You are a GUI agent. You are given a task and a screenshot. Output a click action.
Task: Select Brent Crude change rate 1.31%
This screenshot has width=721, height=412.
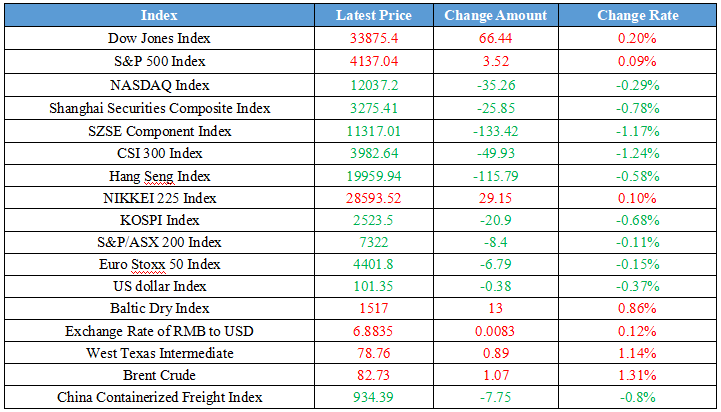[637, 375]
